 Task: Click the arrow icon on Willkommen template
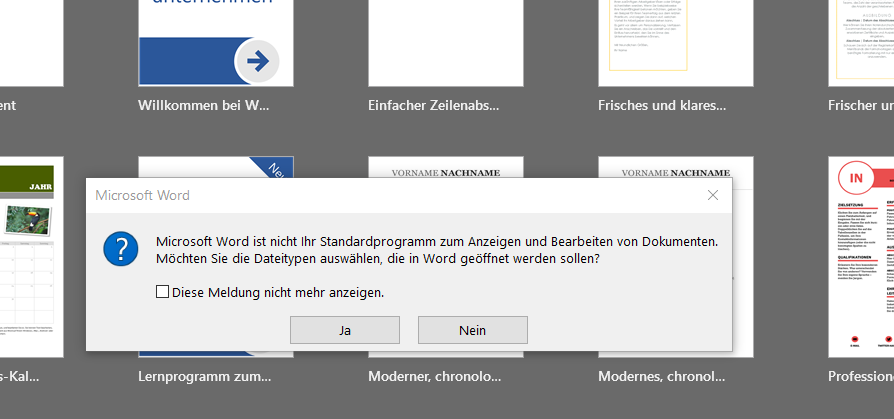(258, 61)
